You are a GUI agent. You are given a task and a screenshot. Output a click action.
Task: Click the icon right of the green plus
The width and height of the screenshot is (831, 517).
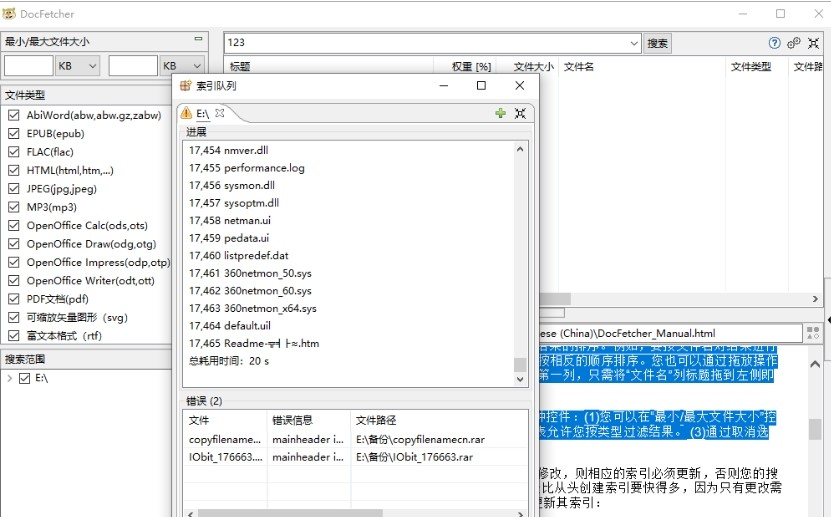(x=520, y=113)
